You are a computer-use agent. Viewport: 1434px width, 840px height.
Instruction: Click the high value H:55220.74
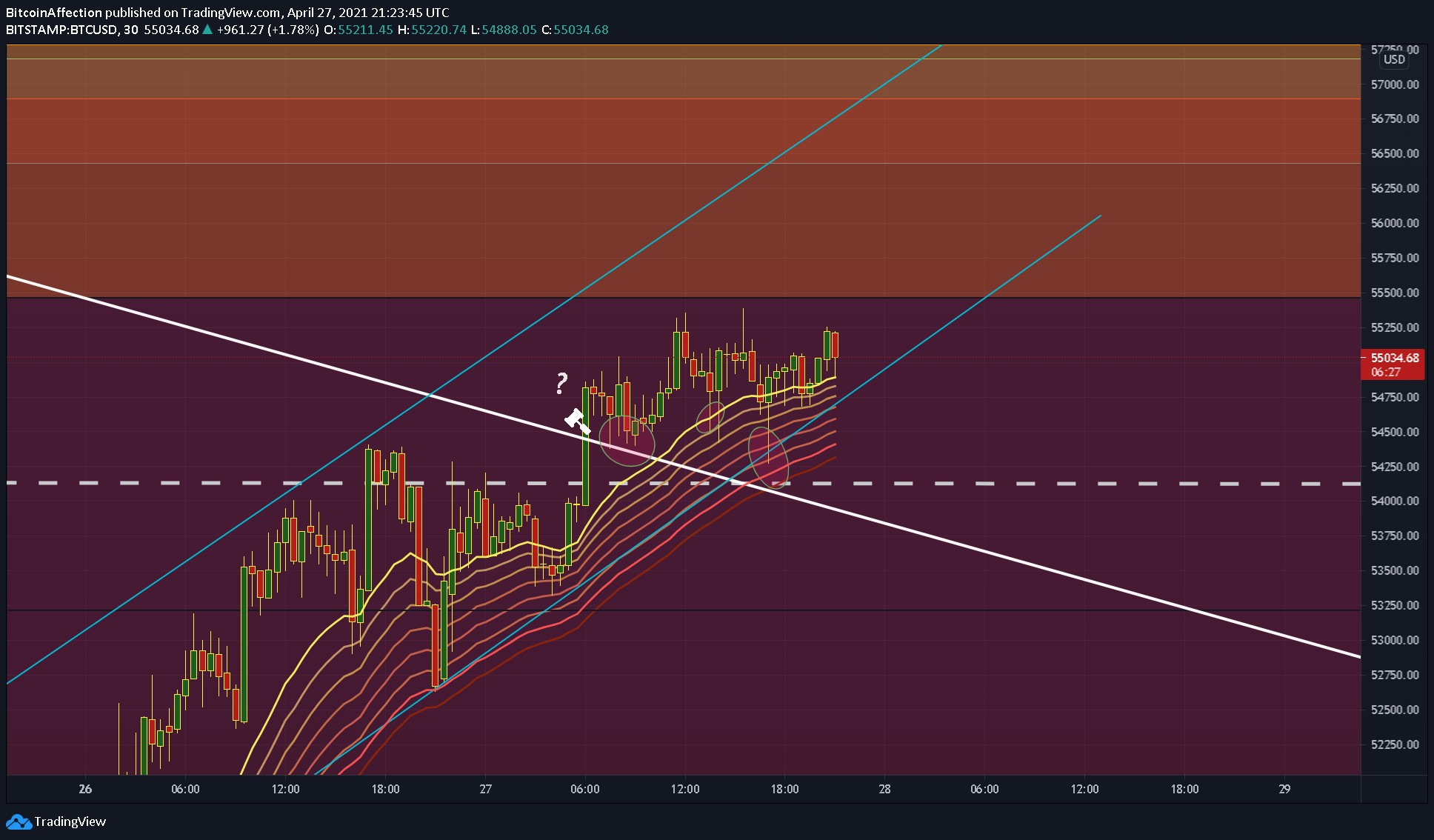[x=432, y=30]
